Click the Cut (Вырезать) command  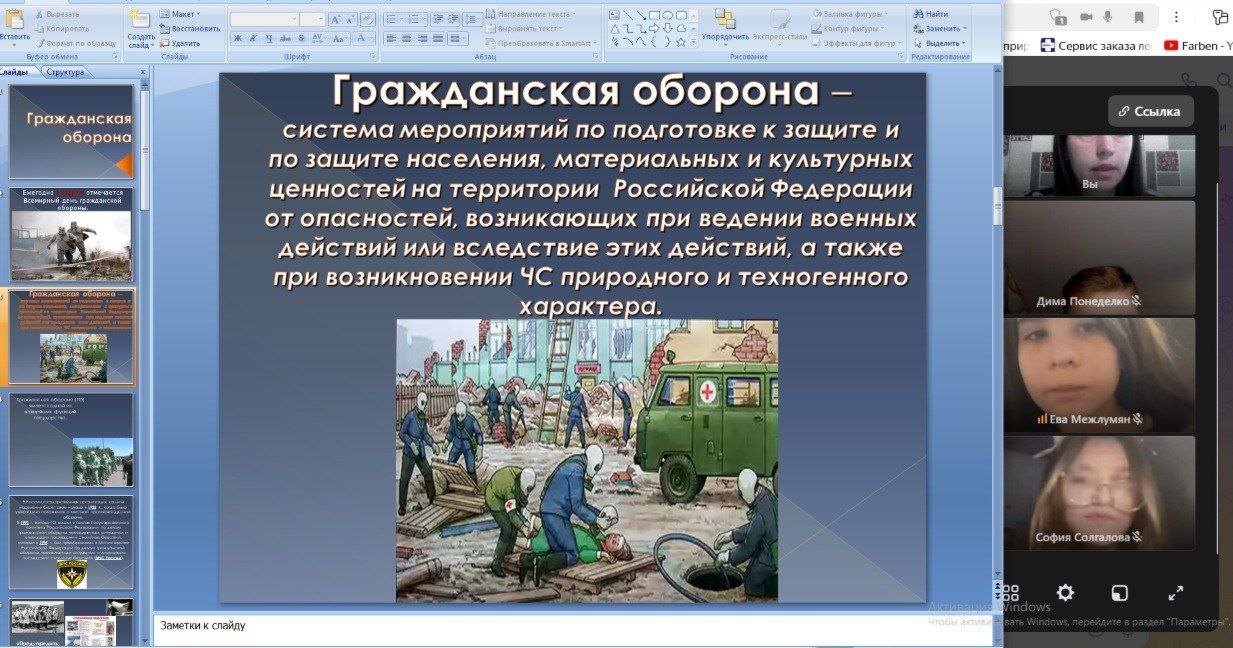click(57, 14)
